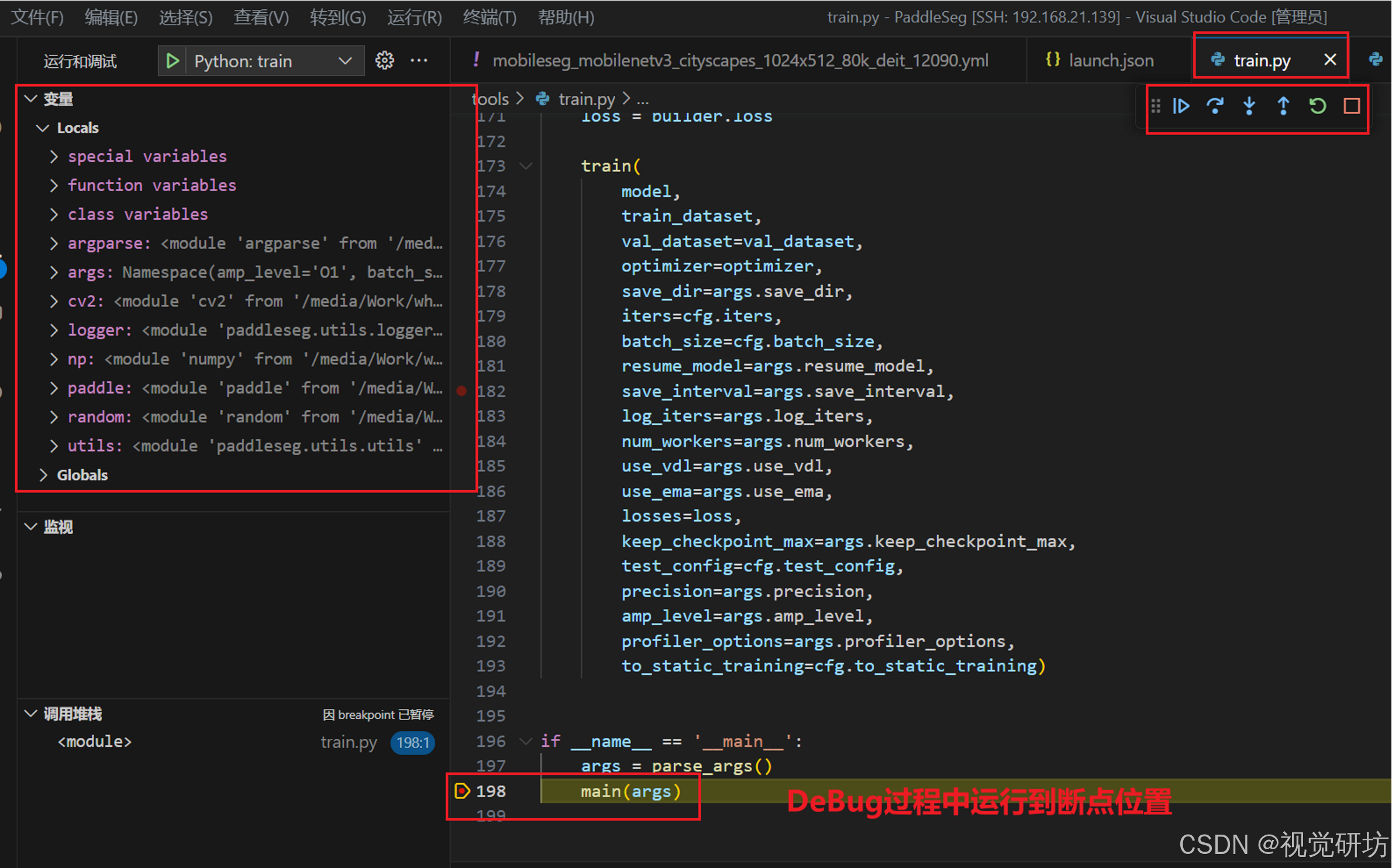1392x868 pixels.
Task: Open the 运行(R) menu
Action: (415, 17)
